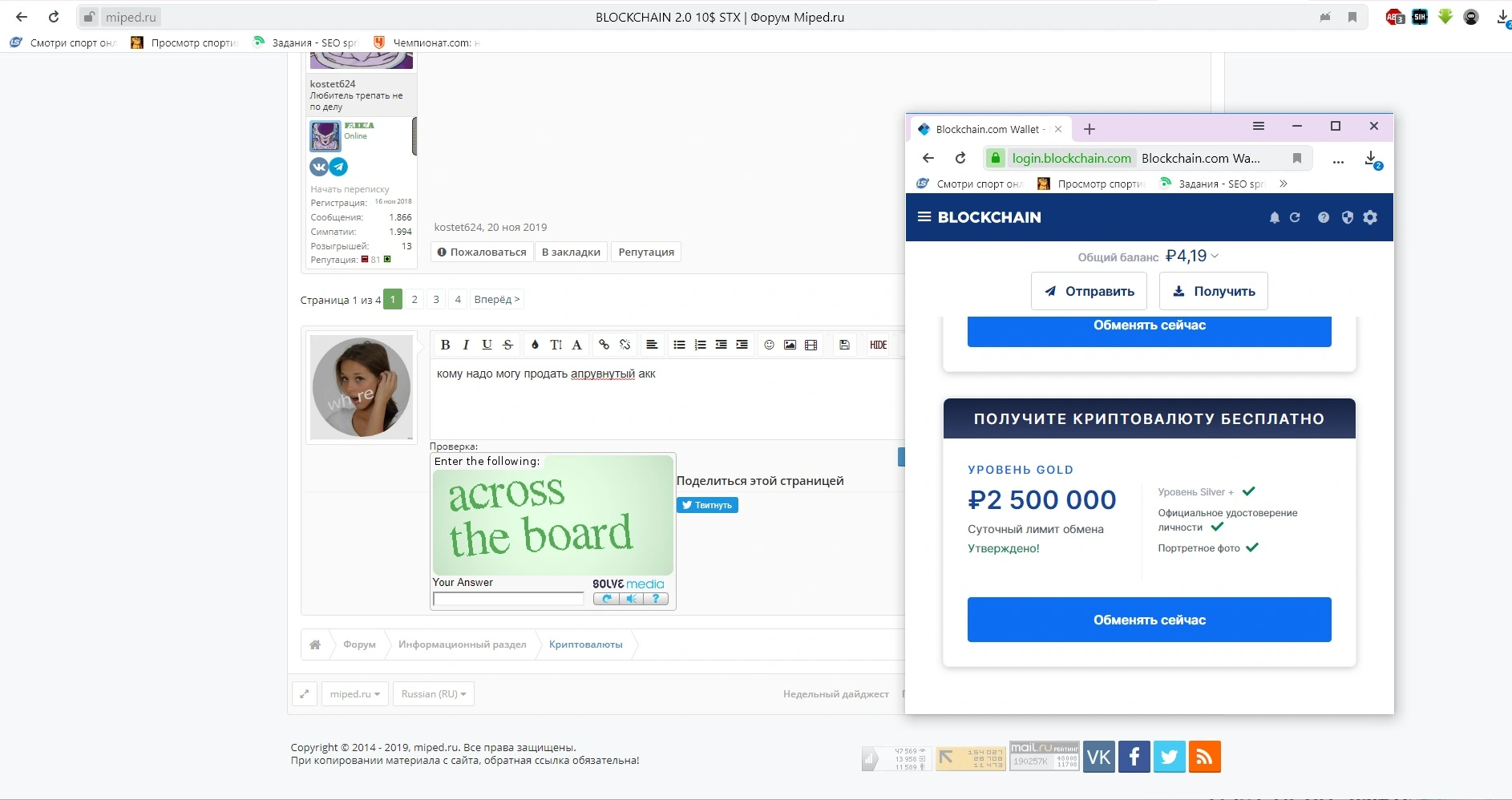The image size is (1512, 800).
Task: Open the Криптовалюты breadcrumb
Action: [586, 644]
